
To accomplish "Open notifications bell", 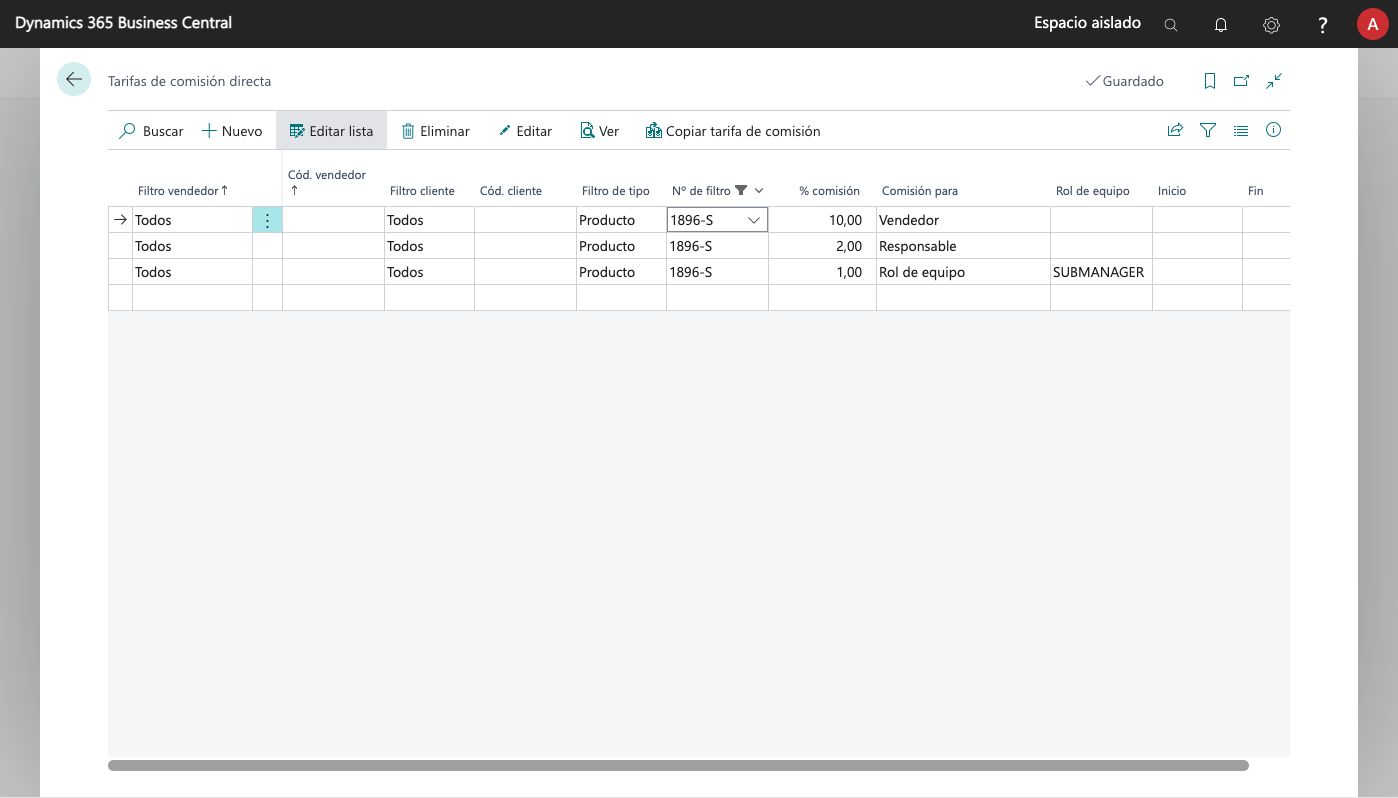I will tap(1221, 25).
